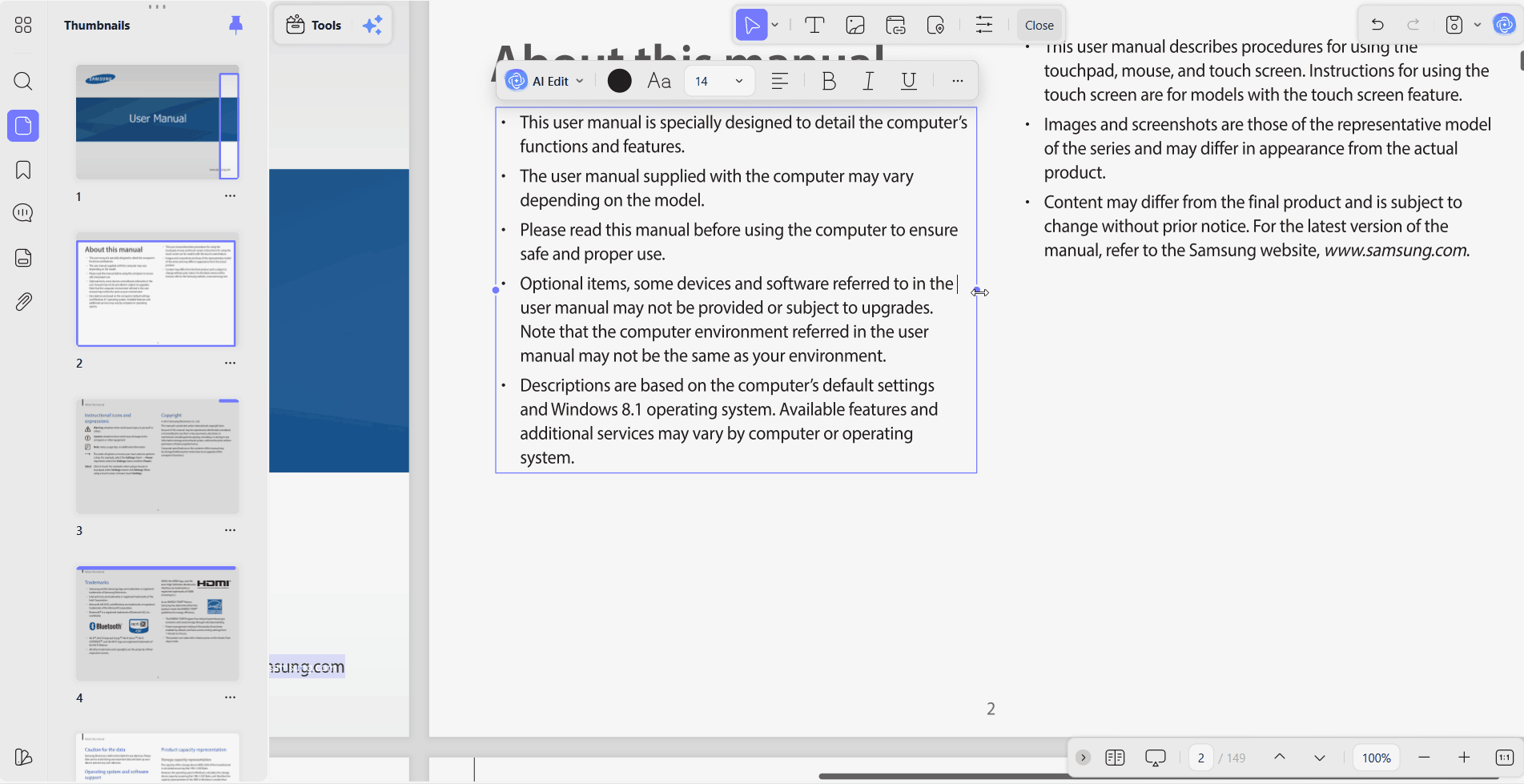Expand the save options dropdown arrow
1524x784 pixels.
1478,25
